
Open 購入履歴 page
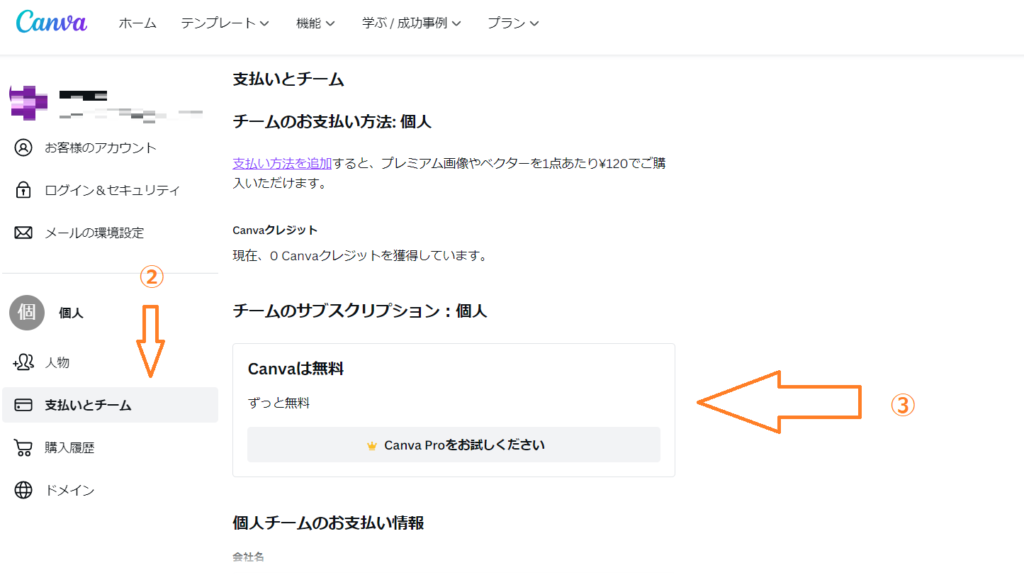69,447
